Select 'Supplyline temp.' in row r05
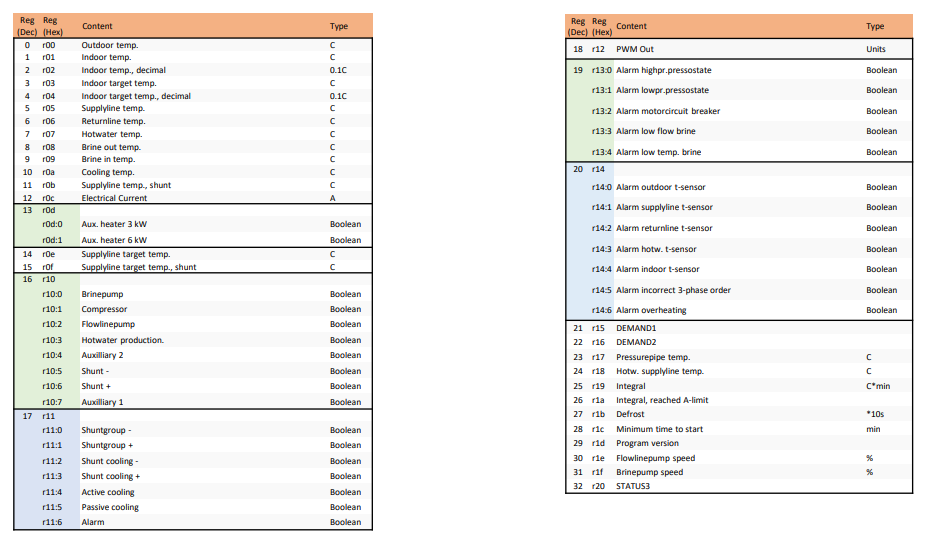This screenshot has width=938, height=541. point(113,108)
